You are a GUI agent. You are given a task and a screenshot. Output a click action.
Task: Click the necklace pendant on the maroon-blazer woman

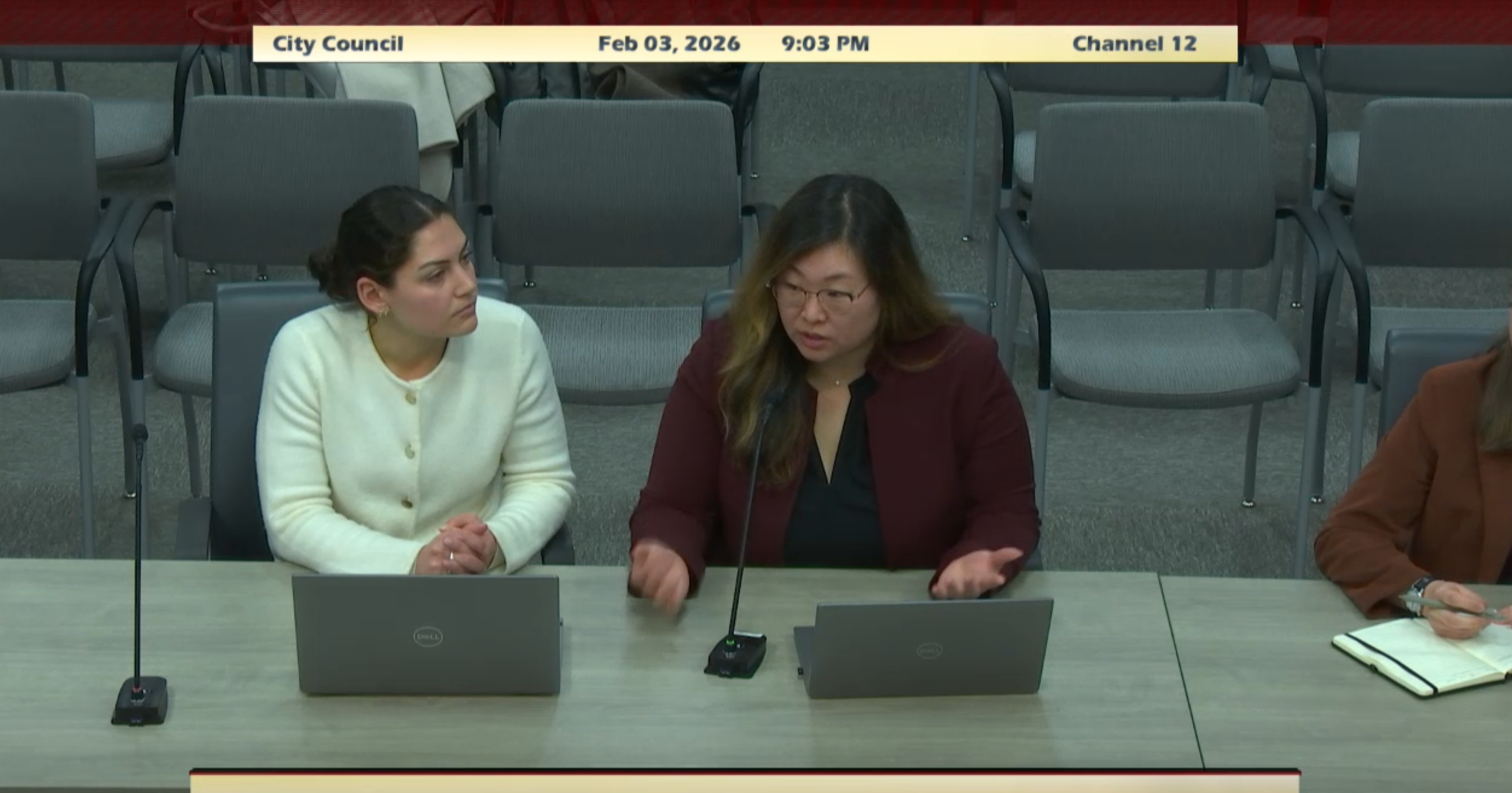click(x=838, y=382)
